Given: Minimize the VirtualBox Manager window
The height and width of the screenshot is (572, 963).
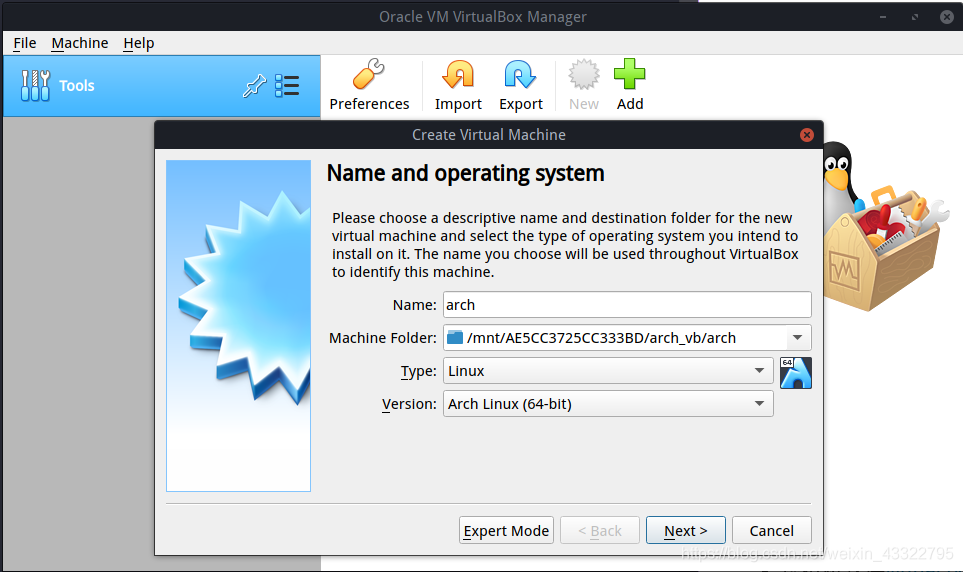Looking at the screenshot, I should coord(883,17).
